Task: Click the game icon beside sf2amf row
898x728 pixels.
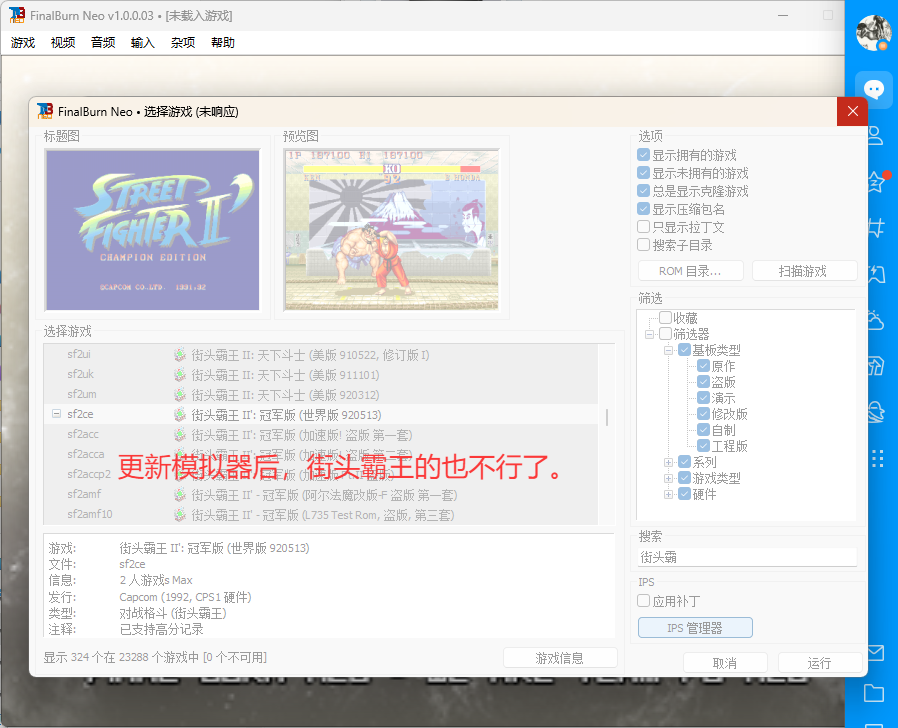Action: [180, 495]
